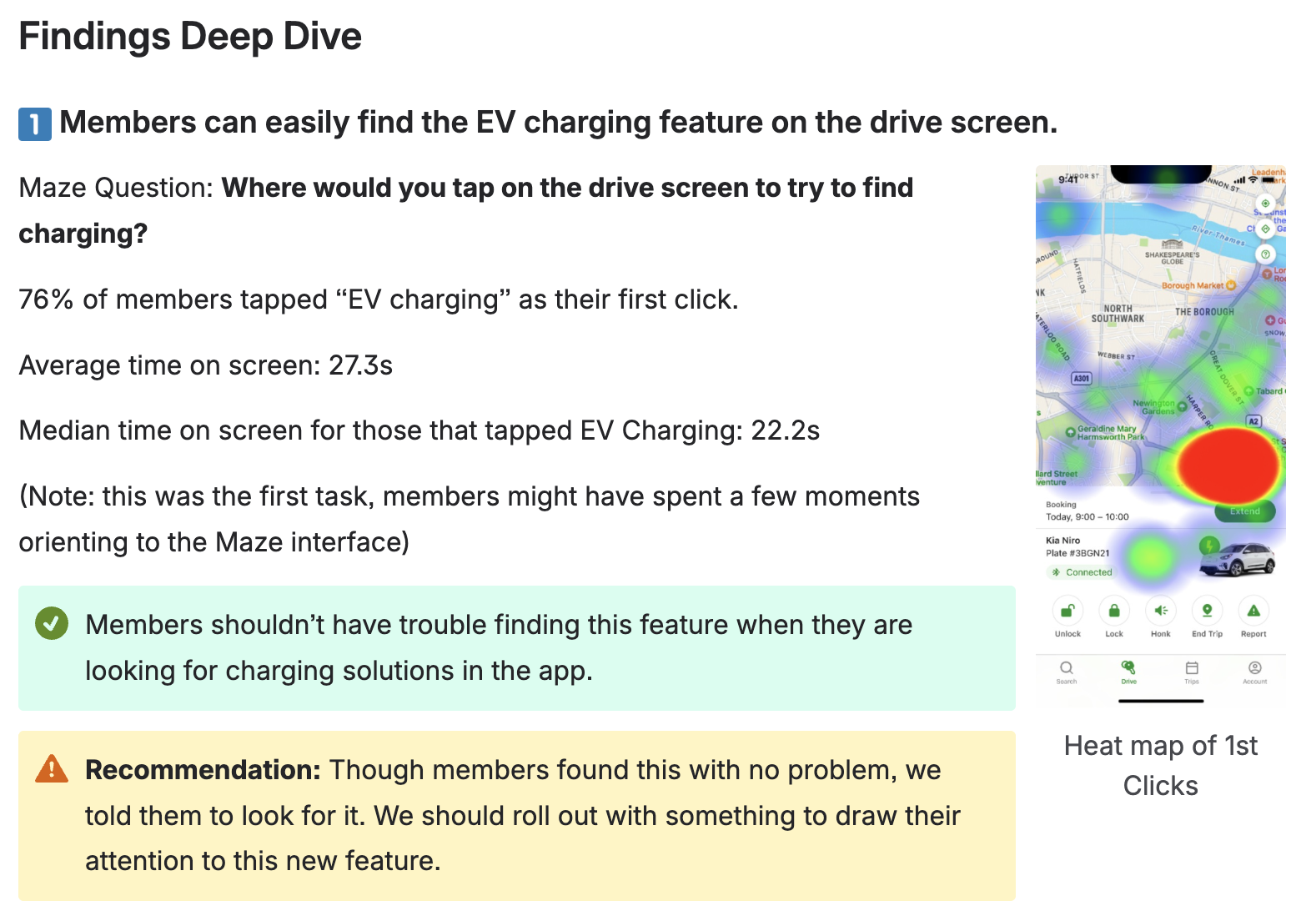Click the blue number 1 icon
Screen dimensions: 1316x921
coord(35,124)
